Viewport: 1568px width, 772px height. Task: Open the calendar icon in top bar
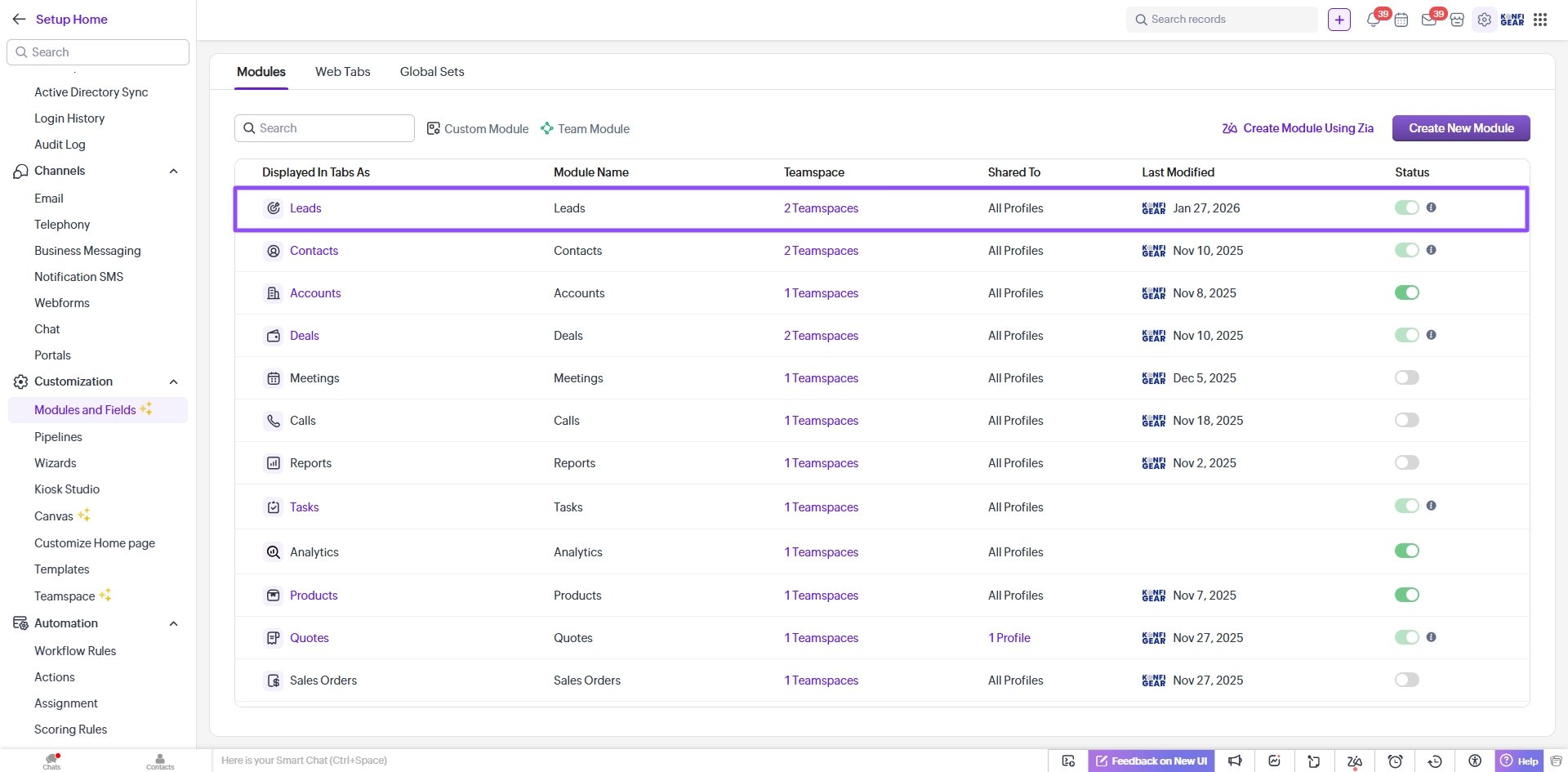1401,19
